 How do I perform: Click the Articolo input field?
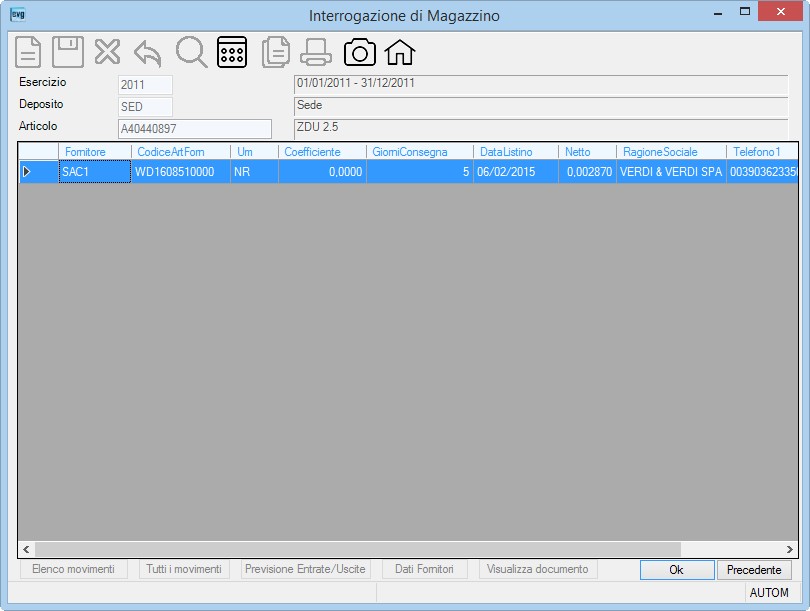click(x=195, y=129)
